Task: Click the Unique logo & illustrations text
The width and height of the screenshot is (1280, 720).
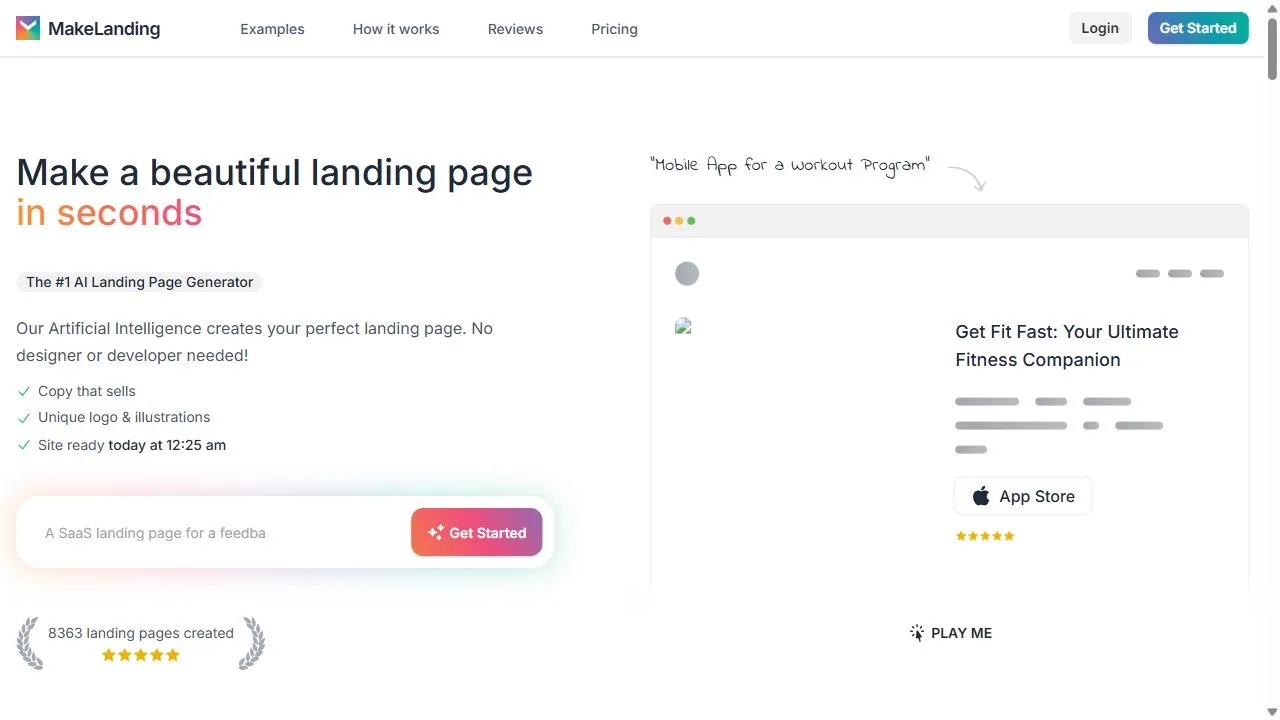Action: (124, 417)
